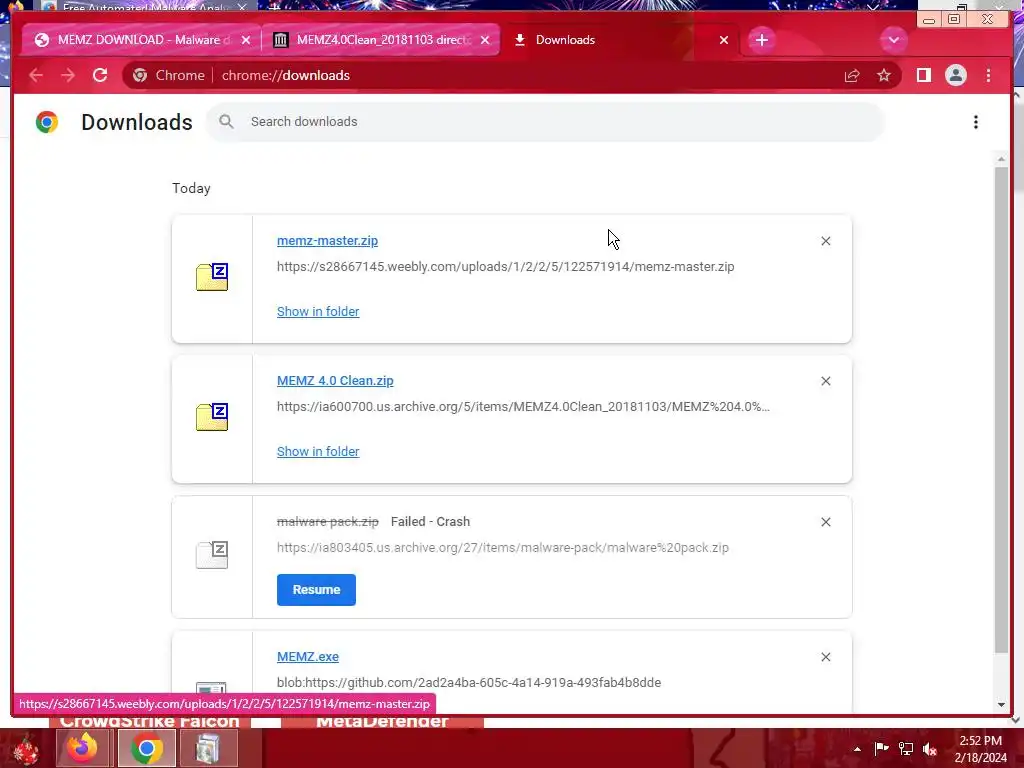Screen dimensions: 1024x768
Task: Click the 2:52 PM taskbar clock
Action: click(x=980, y=749)
